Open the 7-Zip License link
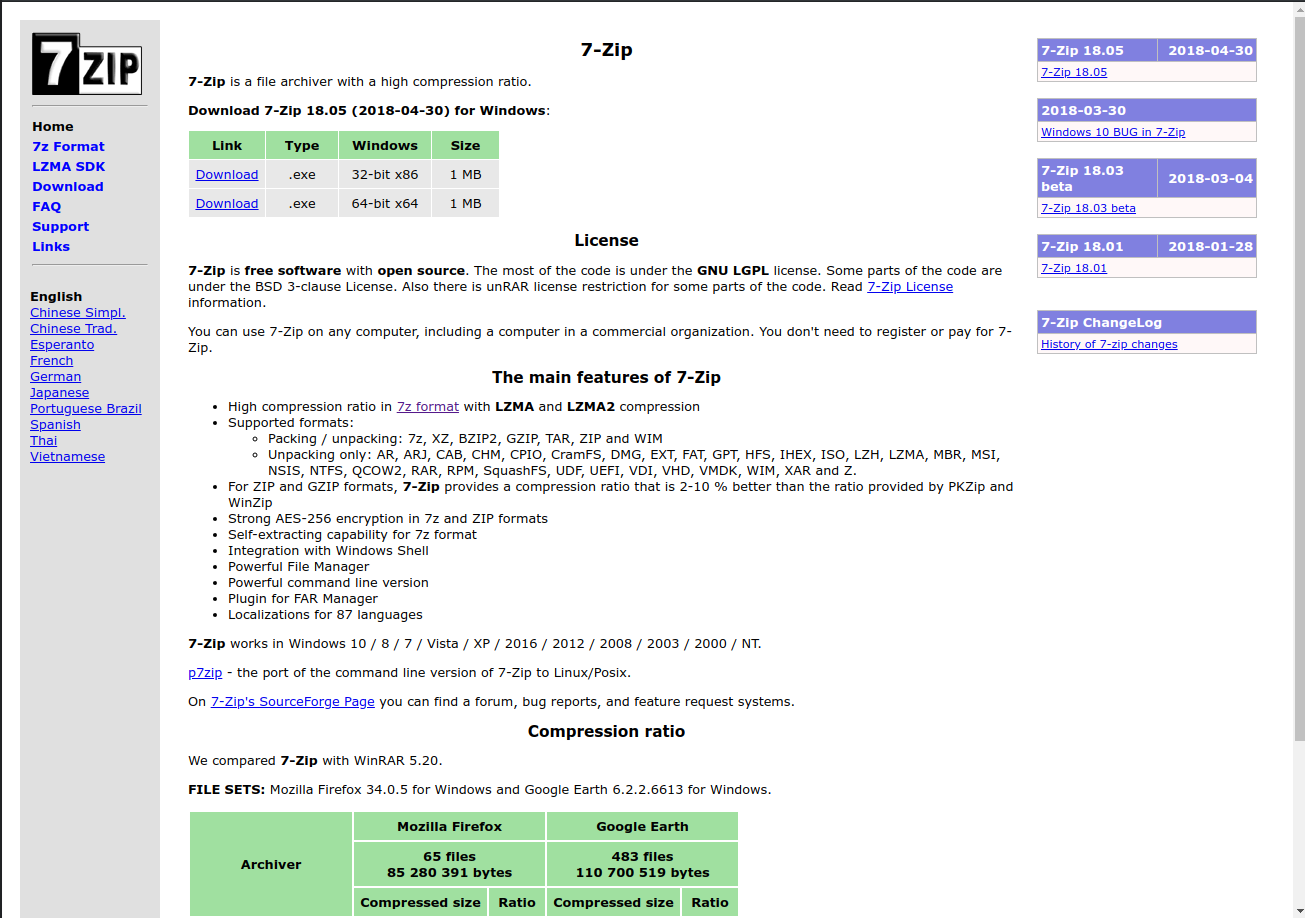The width and height of the screenshot is (1305, 918). tap(910, 287)
